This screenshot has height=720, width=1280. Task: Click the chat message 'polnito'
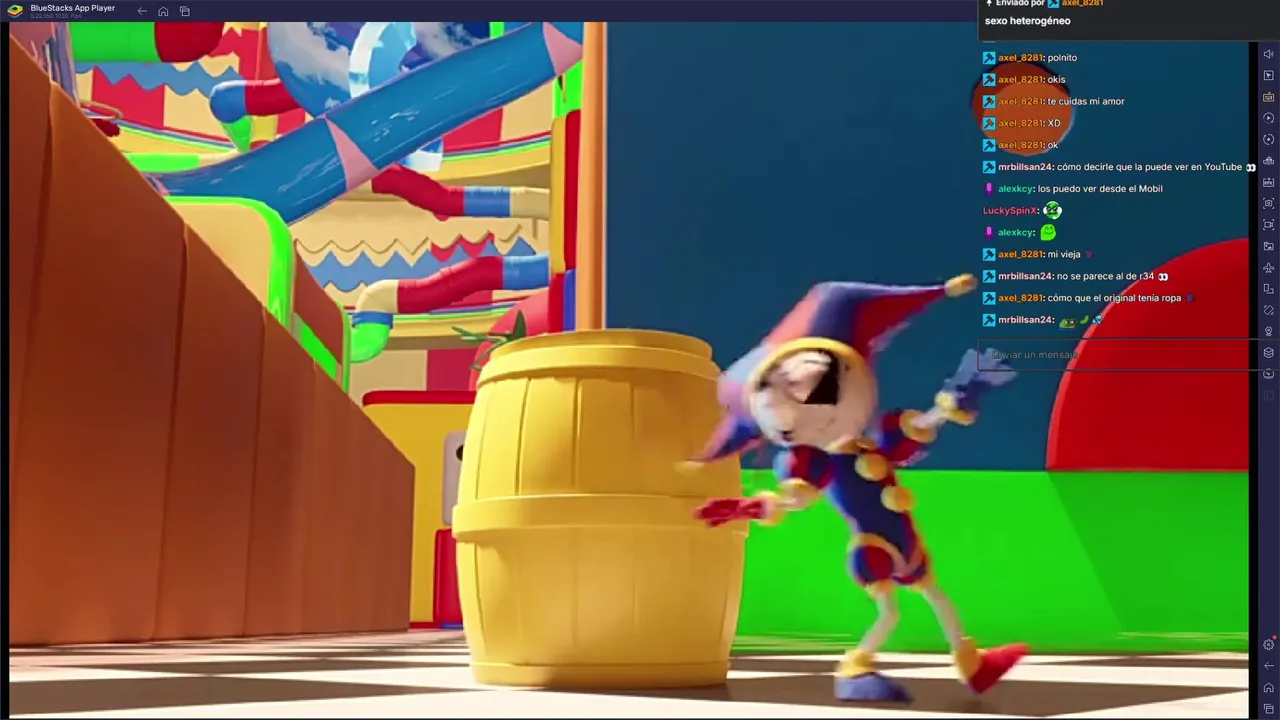(1062, 58)
